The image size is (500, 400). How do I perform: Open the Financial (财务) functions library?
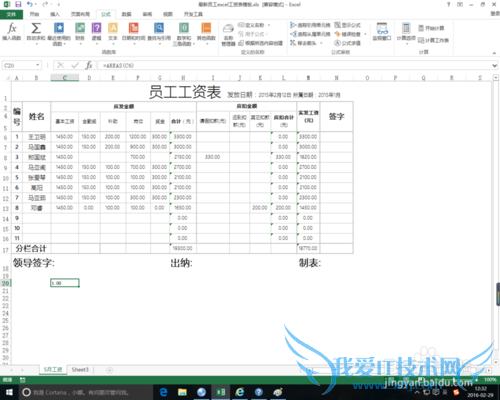click(80, 31)
